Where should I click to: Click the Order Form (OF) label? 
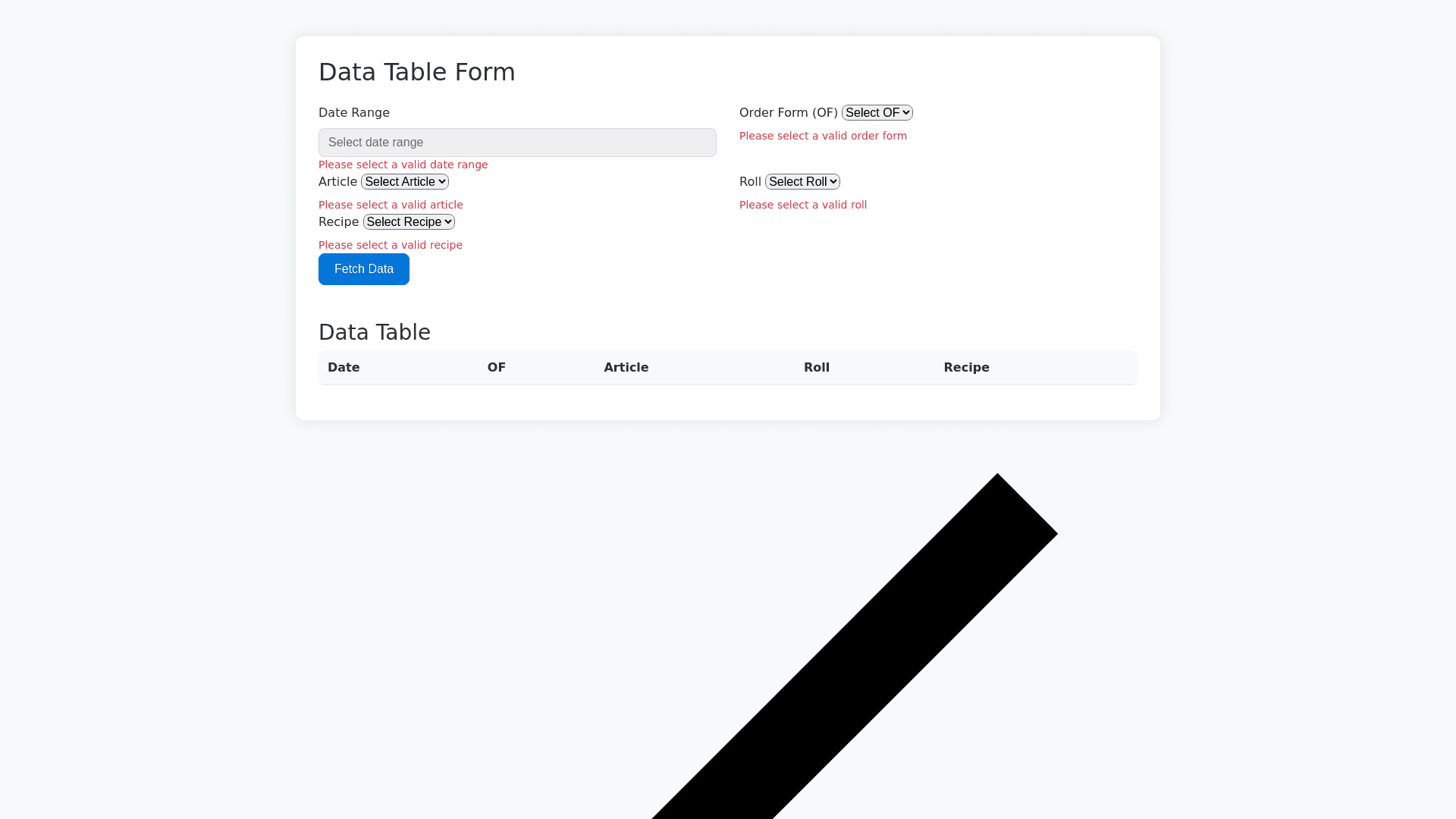(788, 113)
